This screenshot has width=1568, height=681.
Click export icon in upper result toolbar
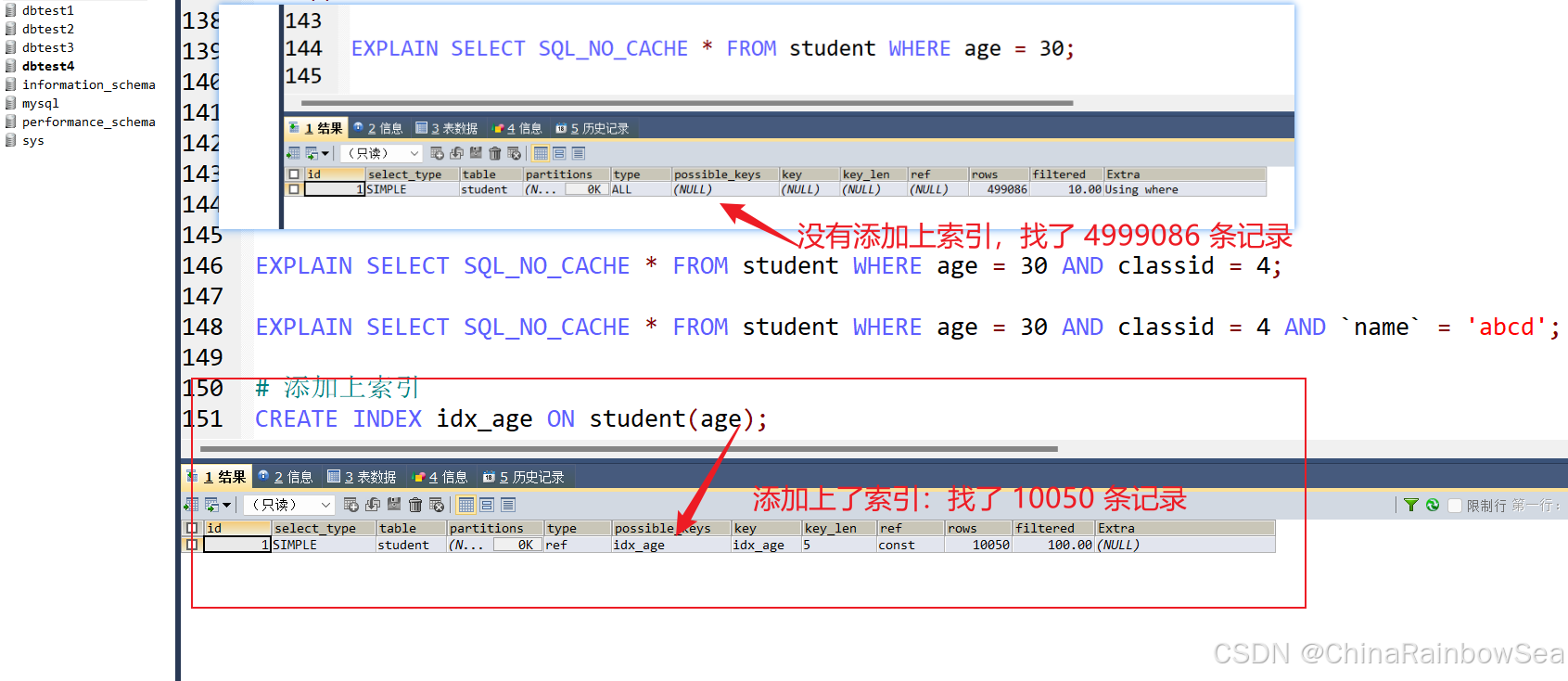tap(293, 153)
